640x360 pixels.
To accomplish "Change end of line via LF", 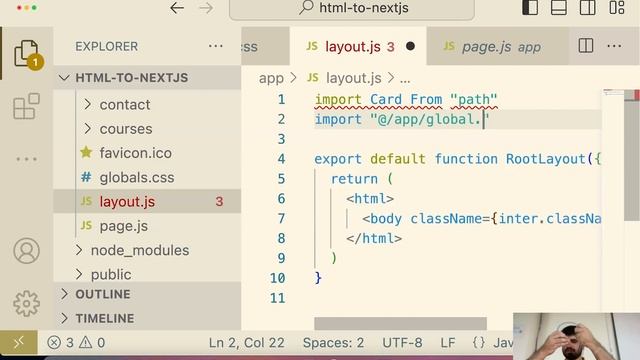I will (x=448, y=342).
